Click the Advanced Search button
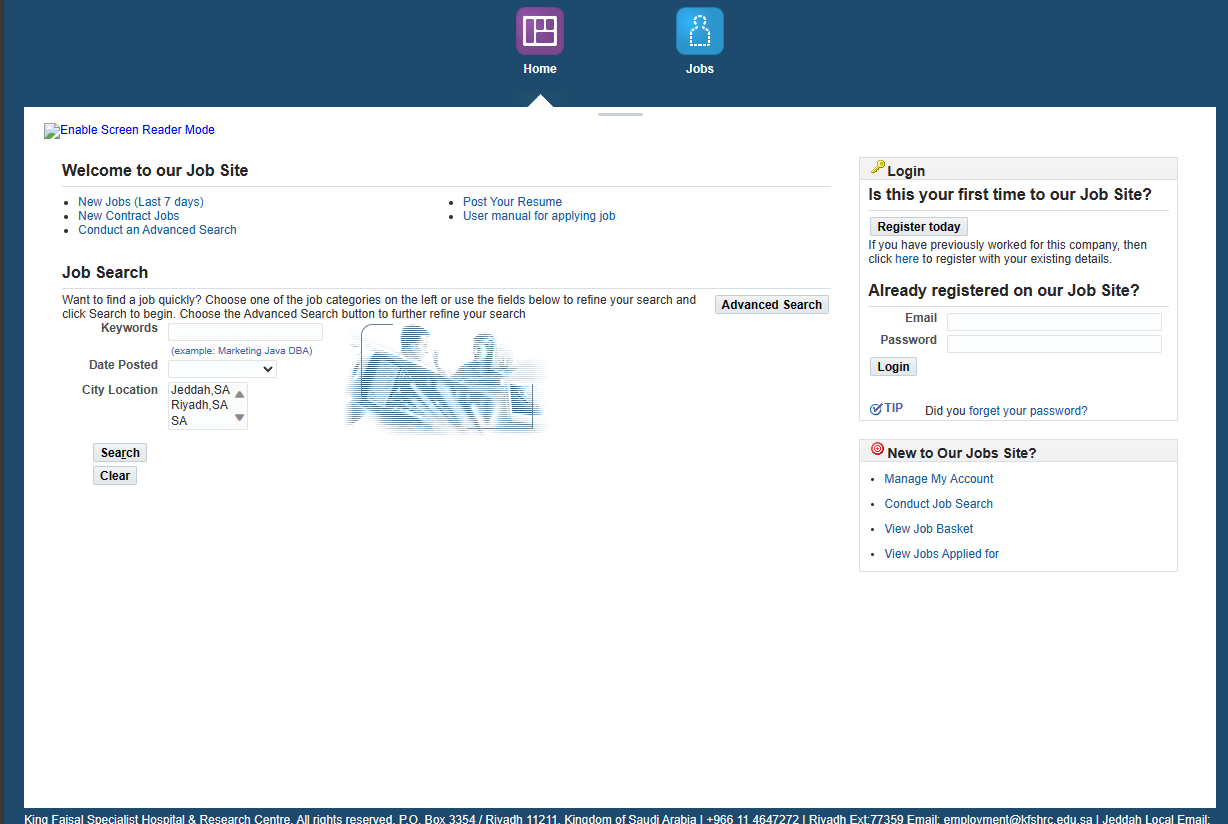 (771, 305)
